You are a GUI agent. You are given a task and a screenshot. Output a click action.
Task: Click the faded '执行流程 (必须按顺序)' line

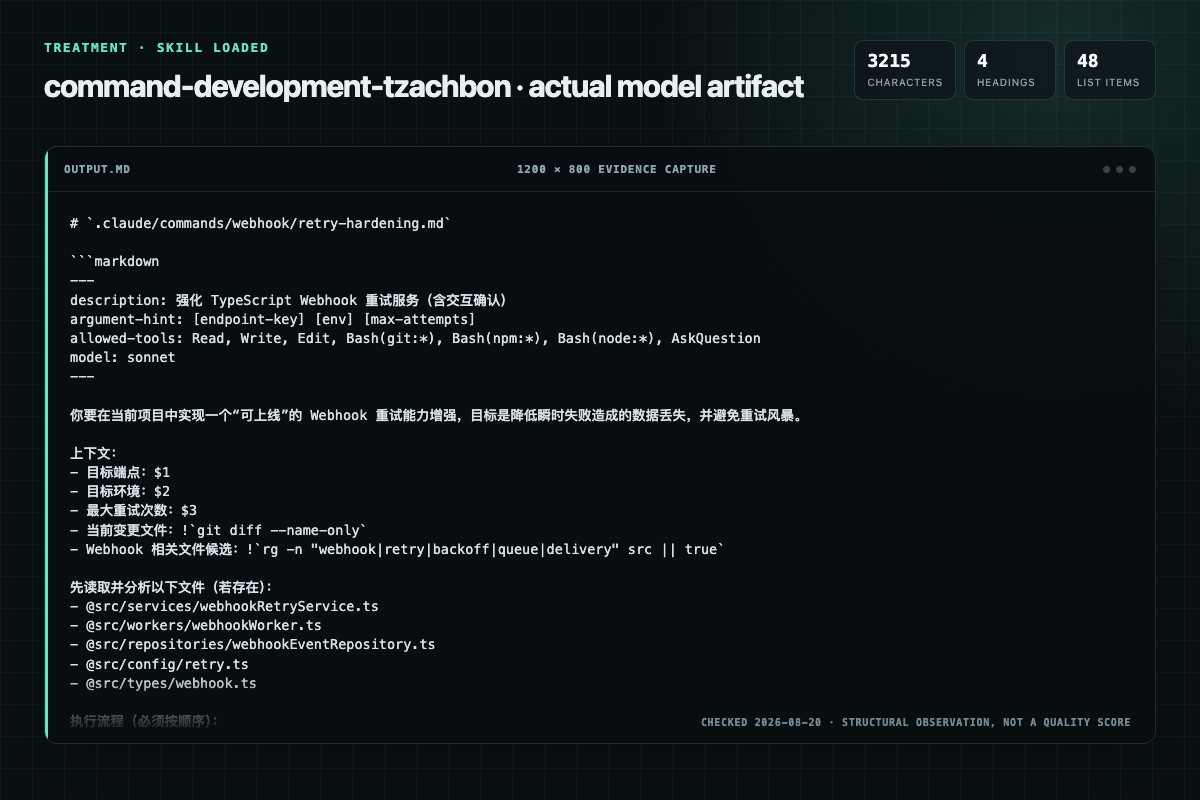[x=144, y=721]
